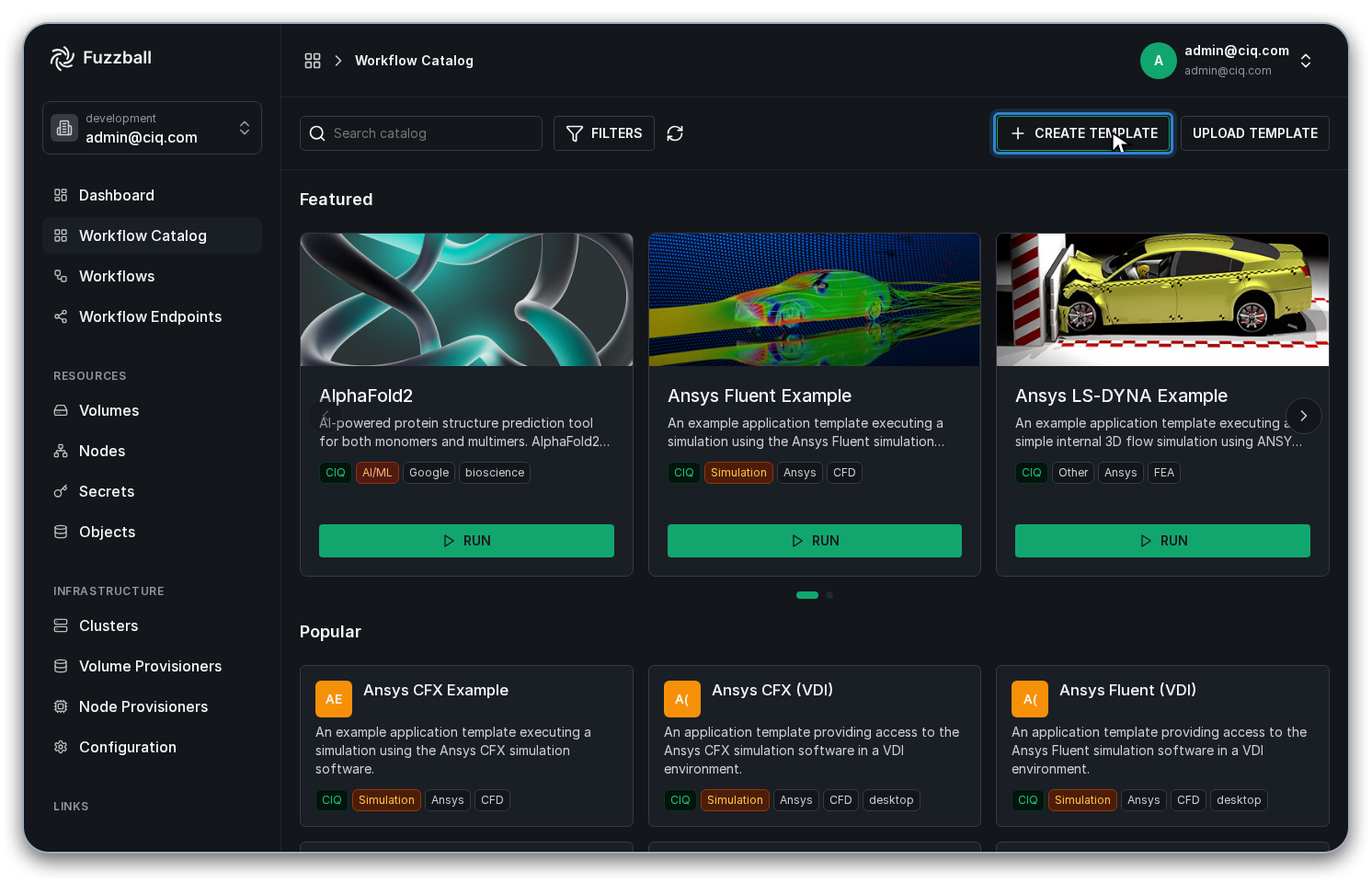The height and width of the screenshot is (883, 1372).
Task: Open the Configuration page
Action: pos(152,747)
